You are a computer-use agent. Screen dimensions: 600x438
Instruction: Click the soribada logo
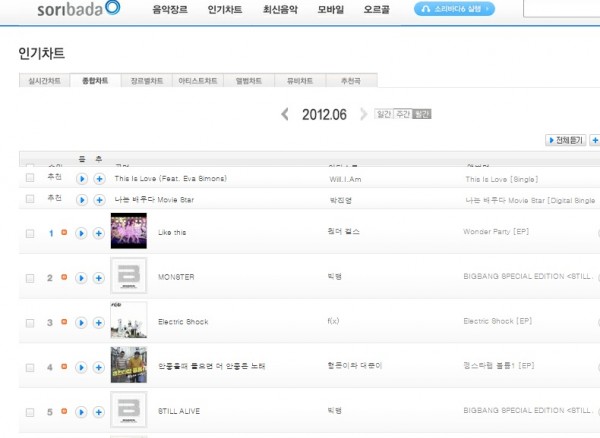[x=78, y=8]
